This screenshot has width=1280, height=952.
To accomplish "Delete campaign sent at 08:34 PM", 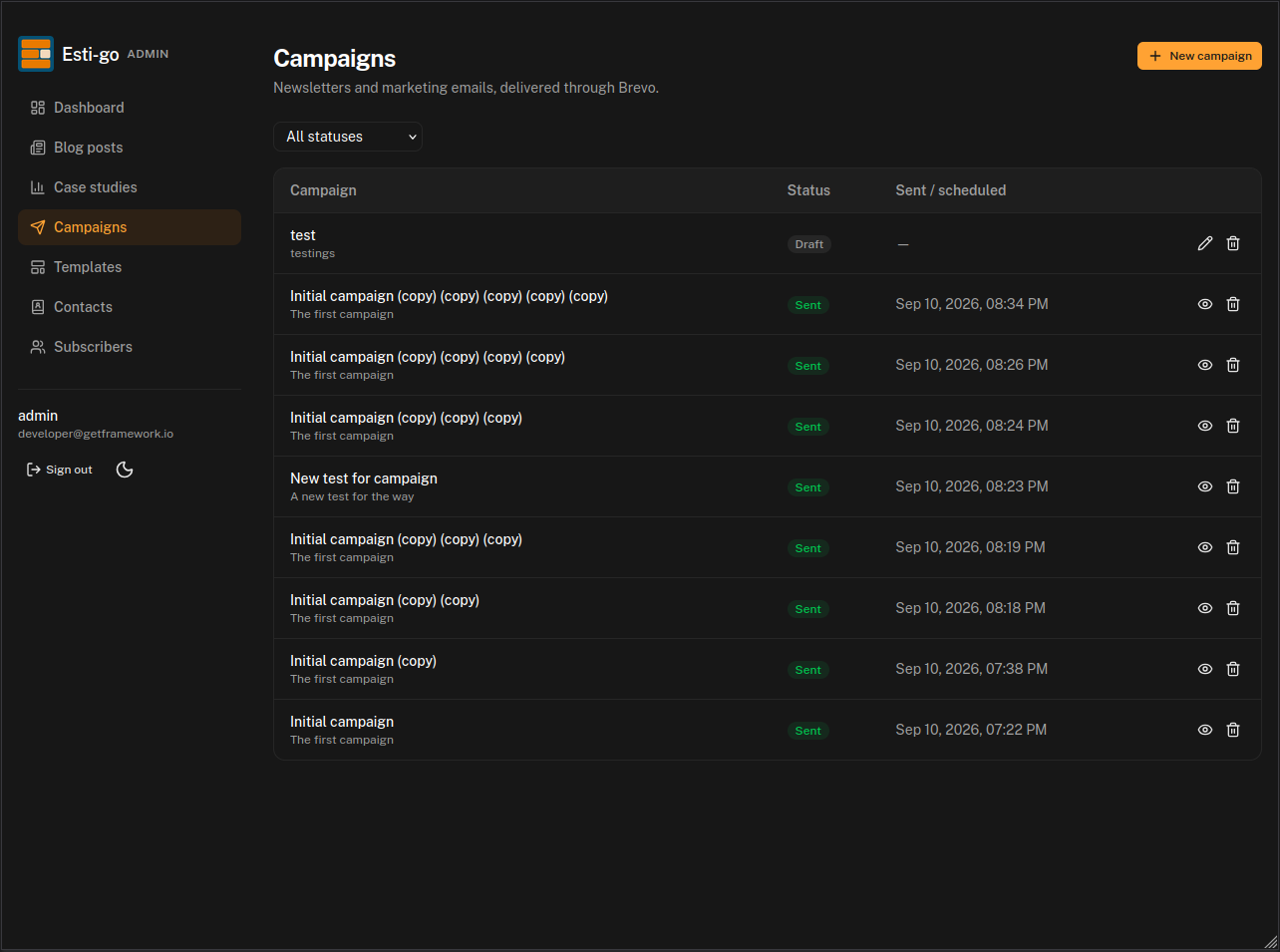I will (1233, 304).
